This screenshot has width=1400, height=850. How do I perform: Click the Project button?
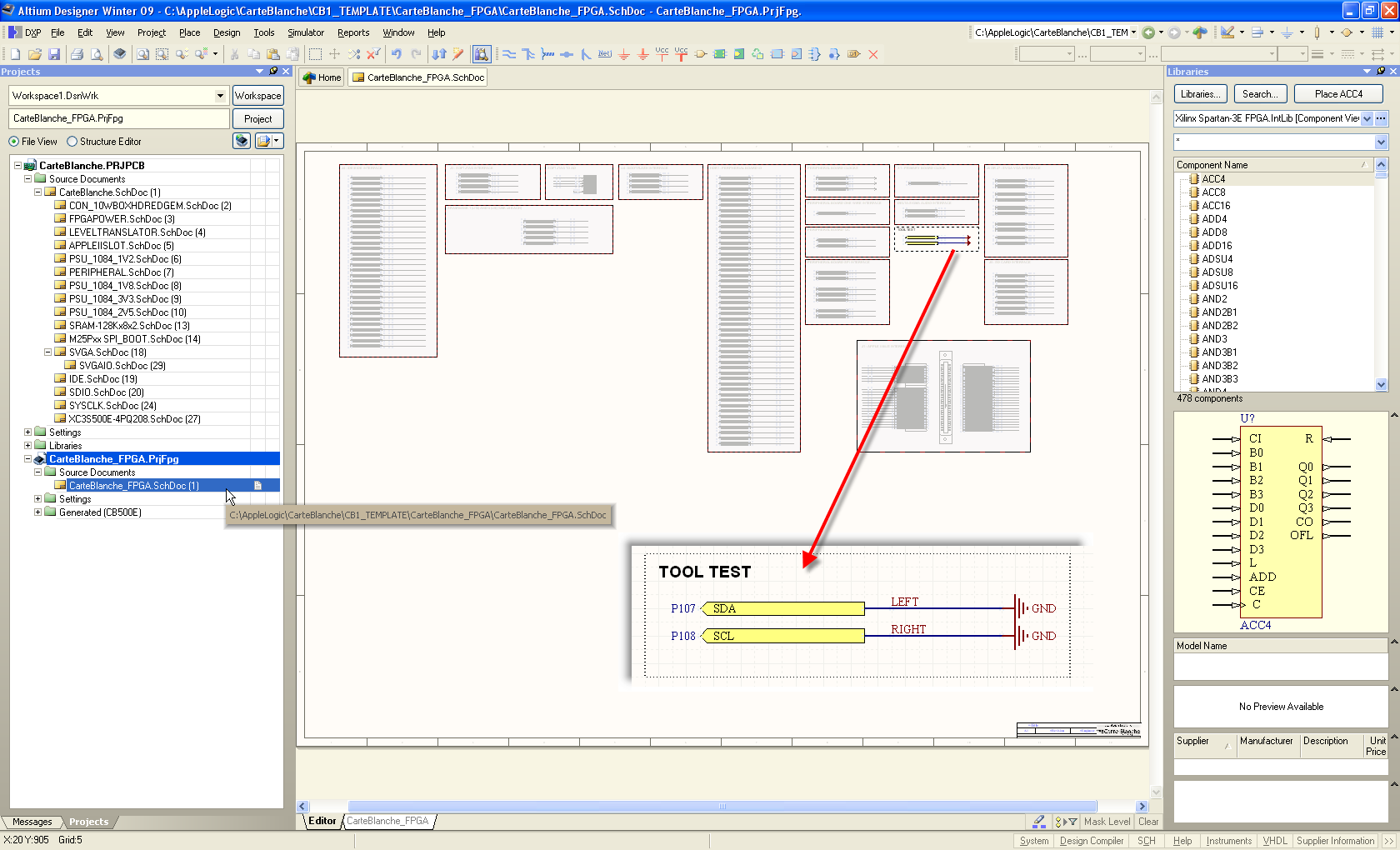click(x=257, y=119)
